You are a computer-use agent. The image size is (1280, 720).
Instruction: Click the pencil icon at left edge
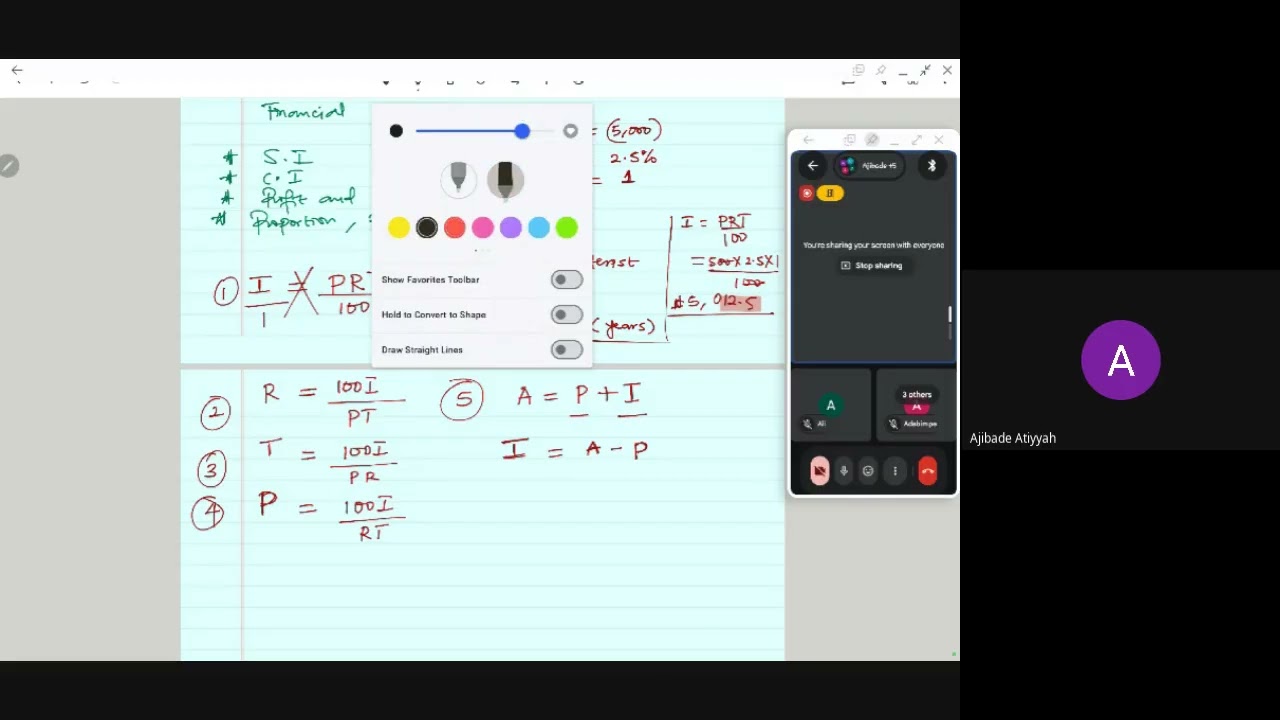pos(9,166)
